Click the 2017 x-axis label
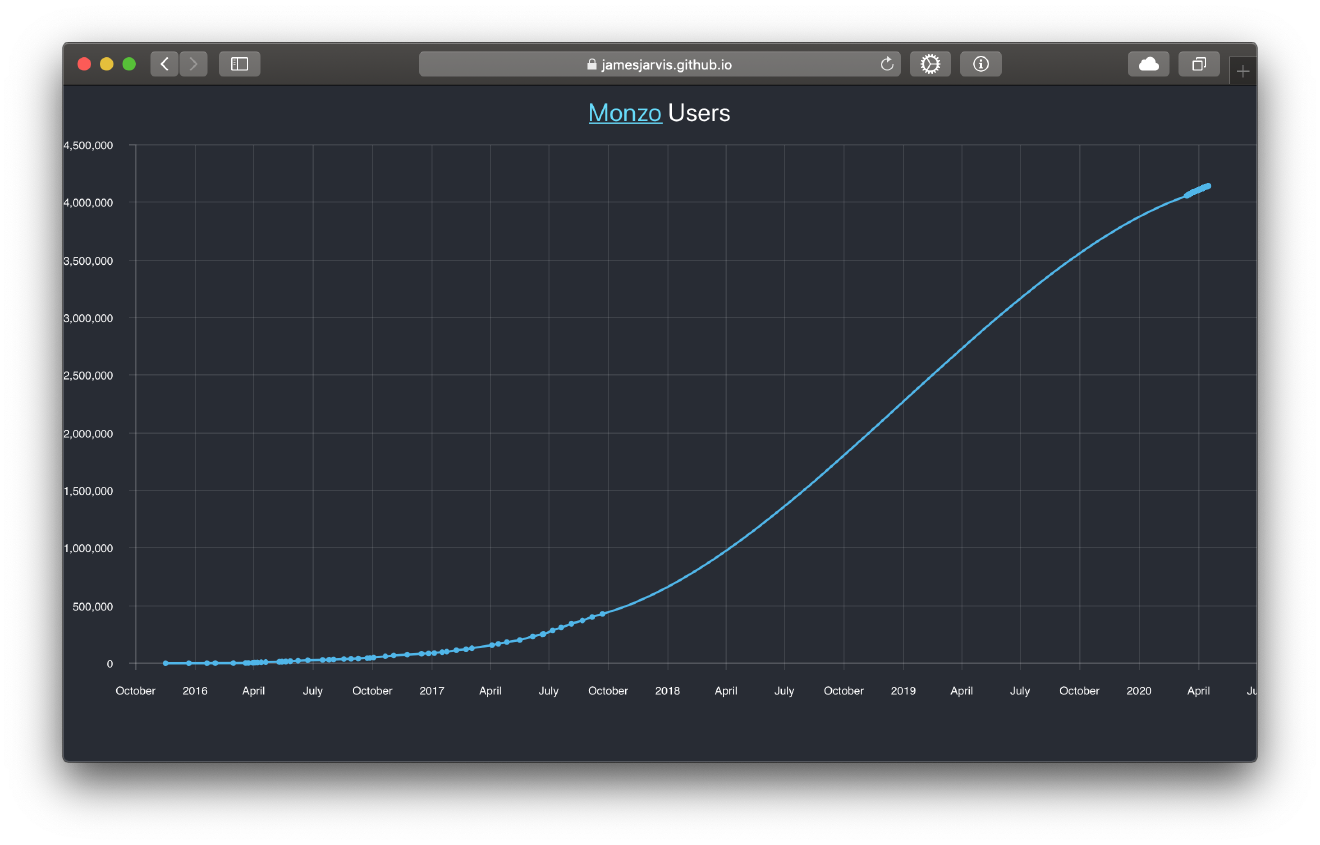1320x845 pixels. pos(431,691)
